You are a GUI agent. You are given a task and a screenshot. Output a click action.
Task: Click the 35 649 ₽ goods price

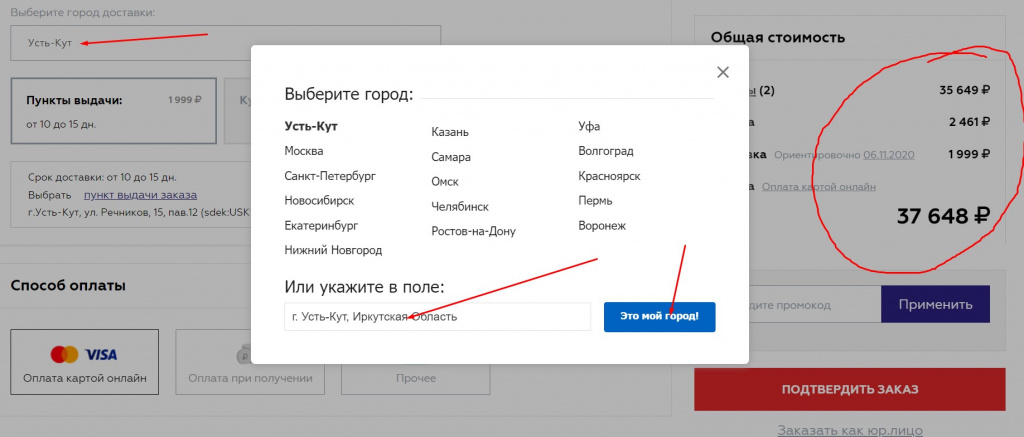(964, 90)
